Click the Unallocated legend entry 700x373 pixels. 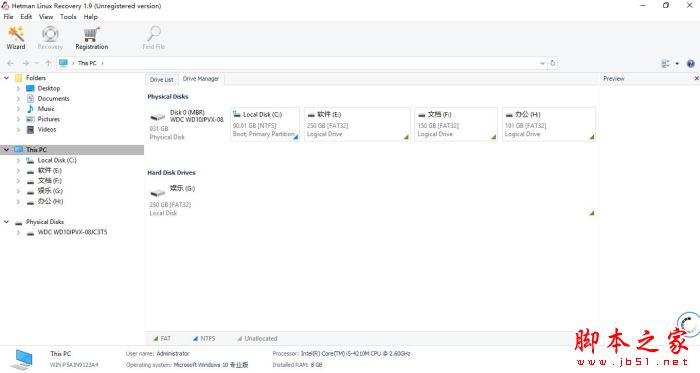tap(257, 339)
